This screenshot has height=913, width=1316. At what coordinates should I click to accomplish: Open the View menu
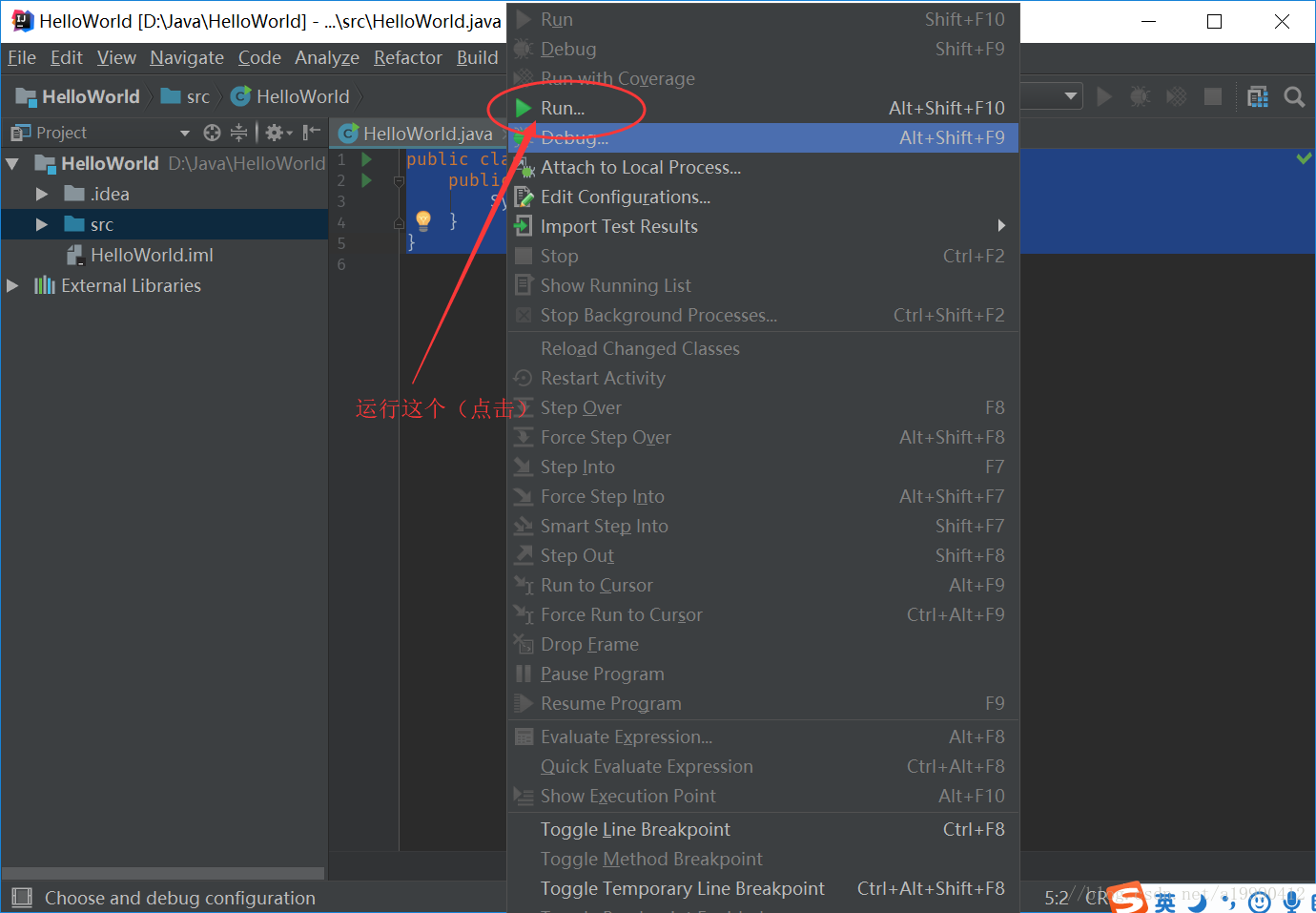tap(116, 57)
